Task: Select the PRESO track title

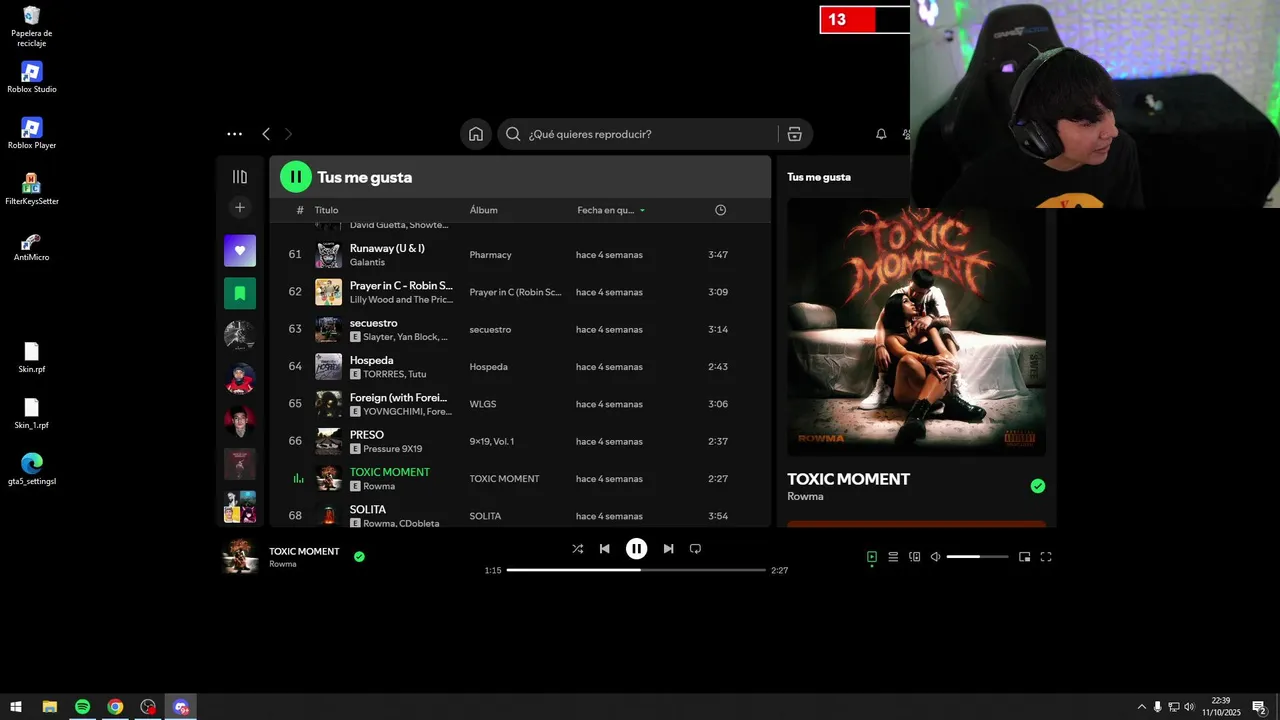Action: 367,435
